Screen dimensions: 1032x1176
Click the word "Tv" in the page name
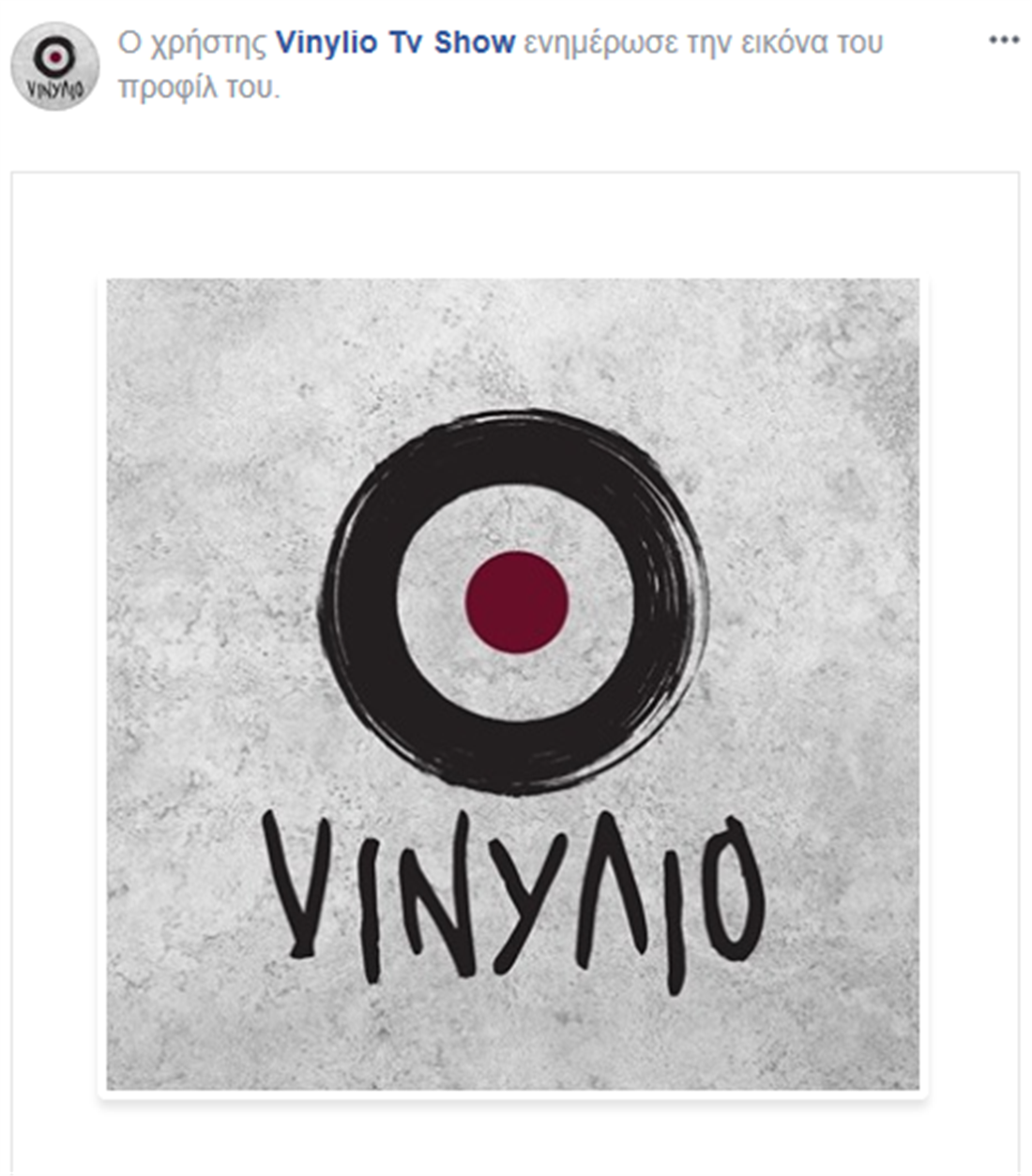(405, 42)
